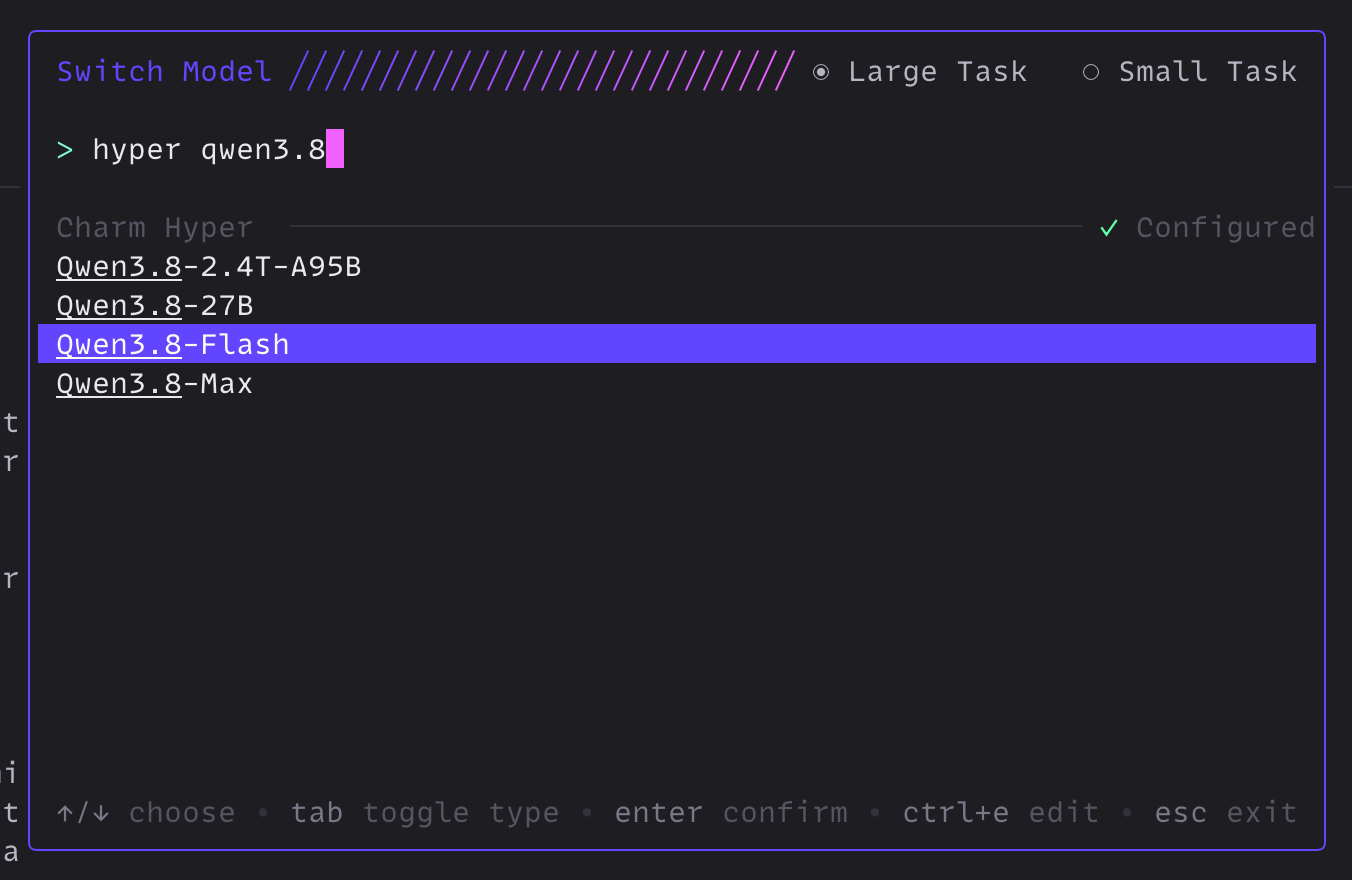Click the up/down arrows choose hint
The height and width of the screenshot is (880, 1352).
[146, 813]
